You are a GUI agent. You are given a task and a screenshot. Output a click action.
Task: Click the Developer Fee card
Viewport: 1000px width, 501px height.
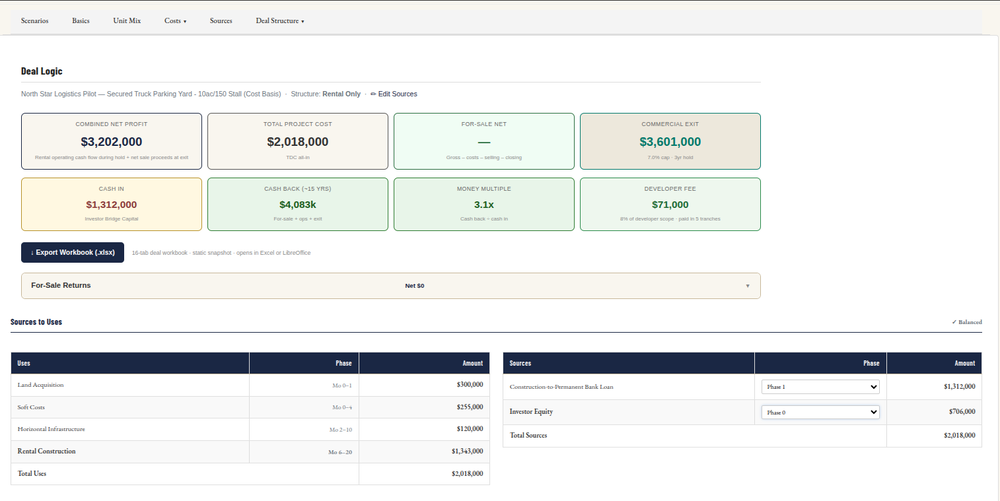[670, 204]
